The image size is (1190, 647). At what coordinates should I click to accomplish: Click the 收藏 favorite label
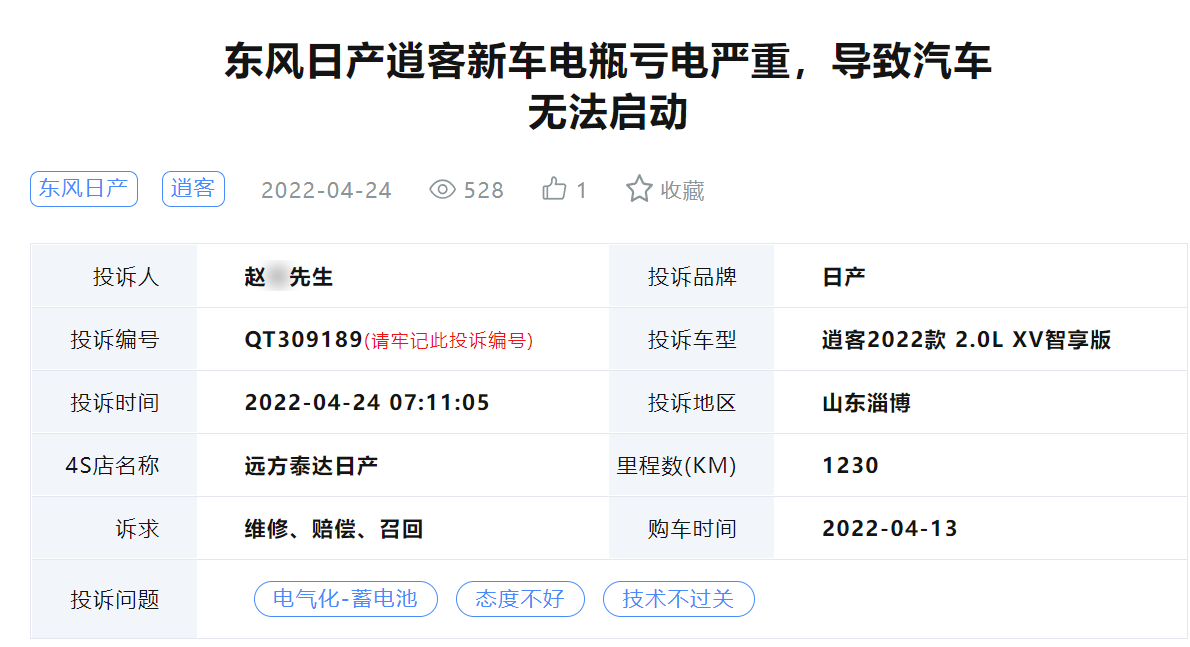[x=682, y=190]
